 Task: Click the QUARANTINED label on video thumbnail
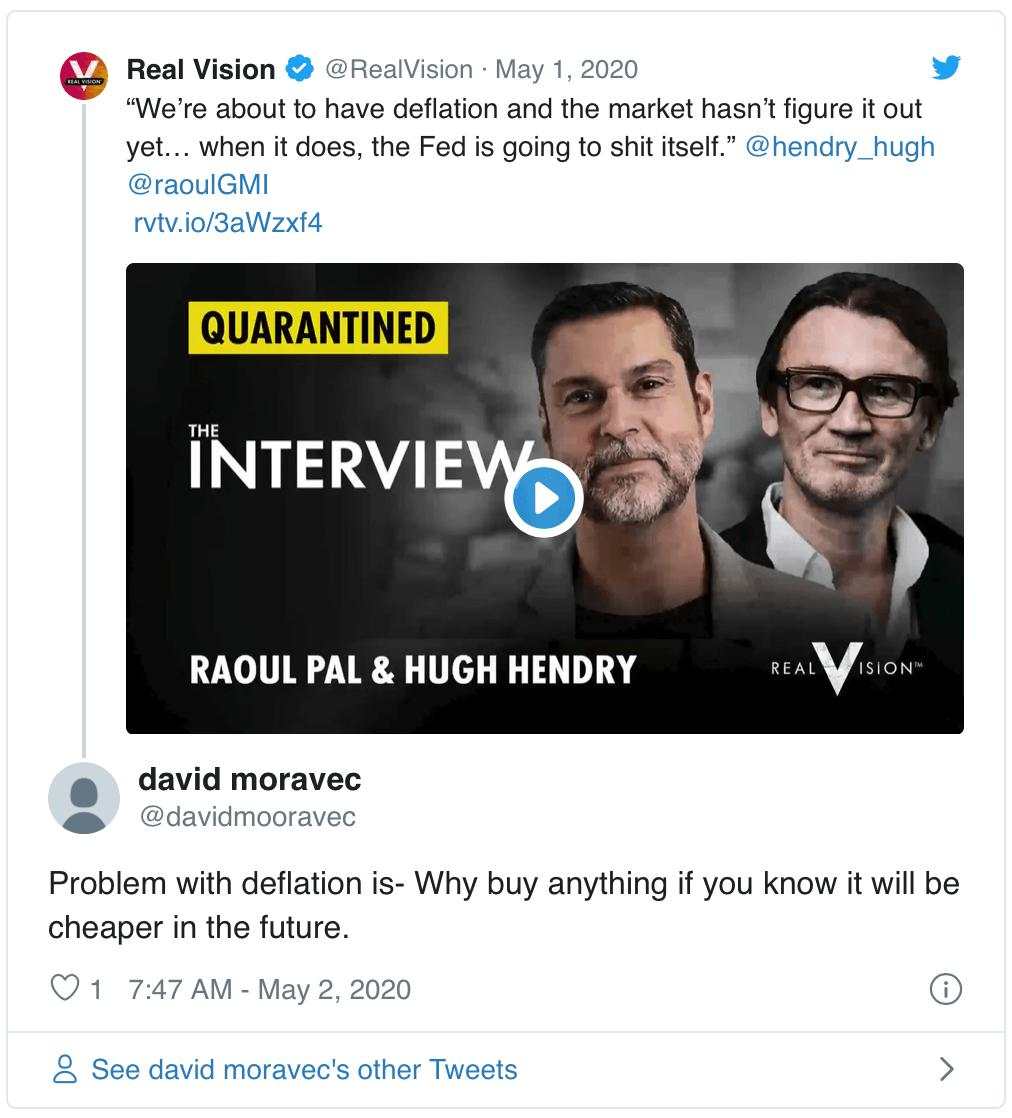point(318,328)
